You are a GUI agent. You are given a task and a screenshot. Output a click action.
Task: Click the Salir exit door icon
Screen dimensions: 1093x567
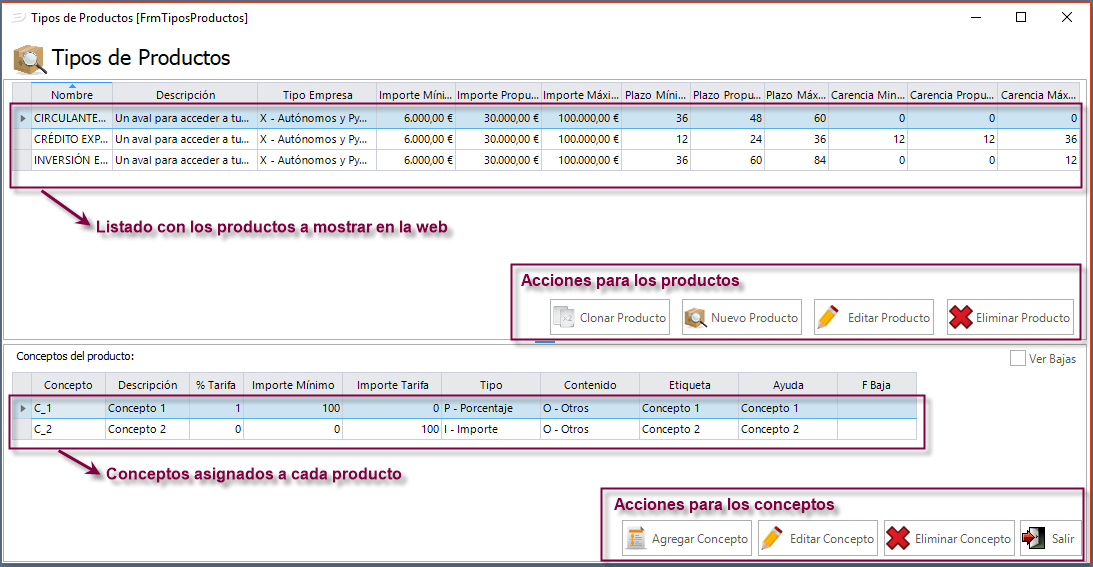pyautogui.click(x=1034, y=538)
